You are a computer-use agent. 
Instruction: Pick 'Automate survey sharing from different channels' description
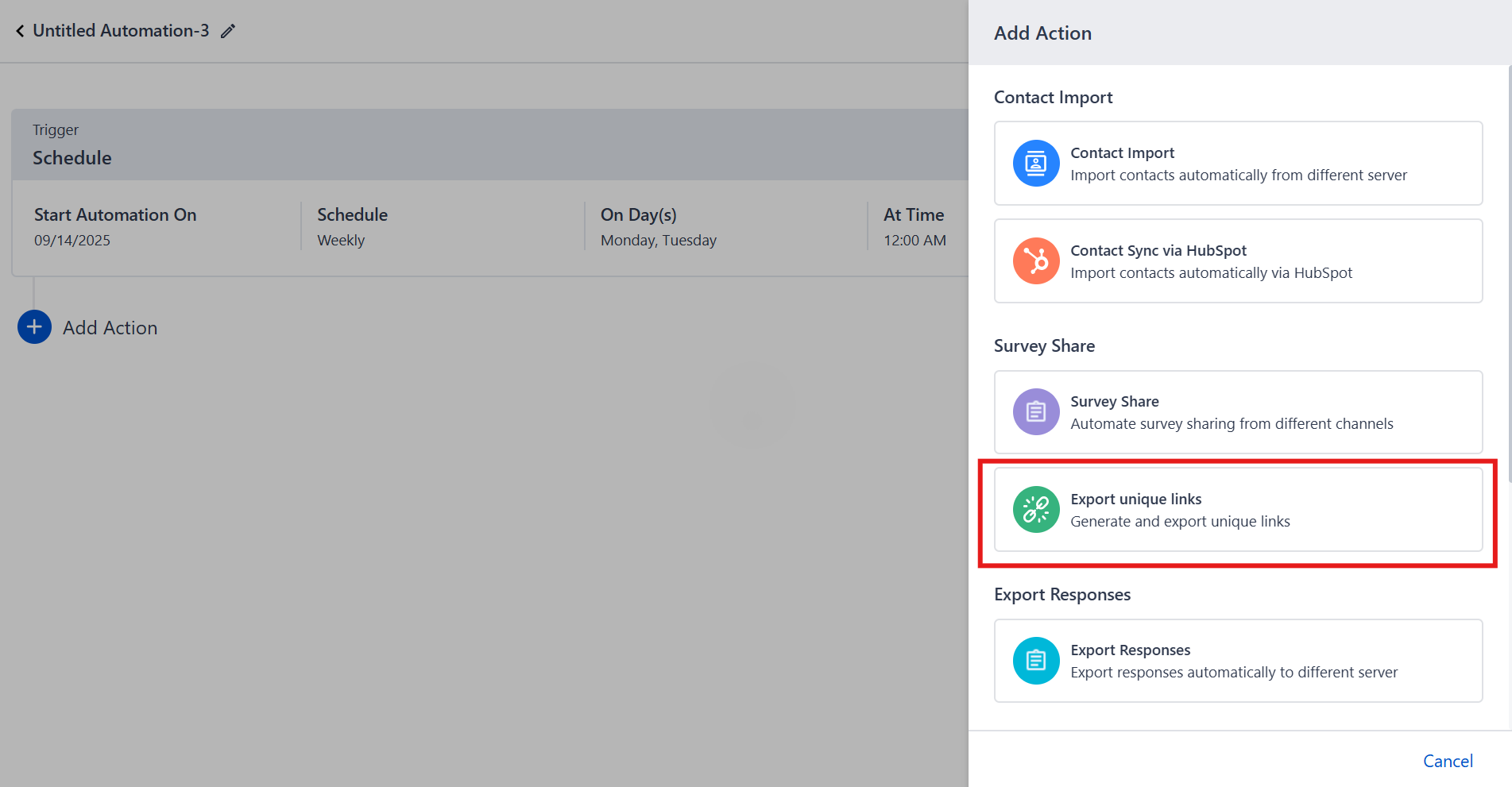pyautogui.click(x=1231, y=424)
